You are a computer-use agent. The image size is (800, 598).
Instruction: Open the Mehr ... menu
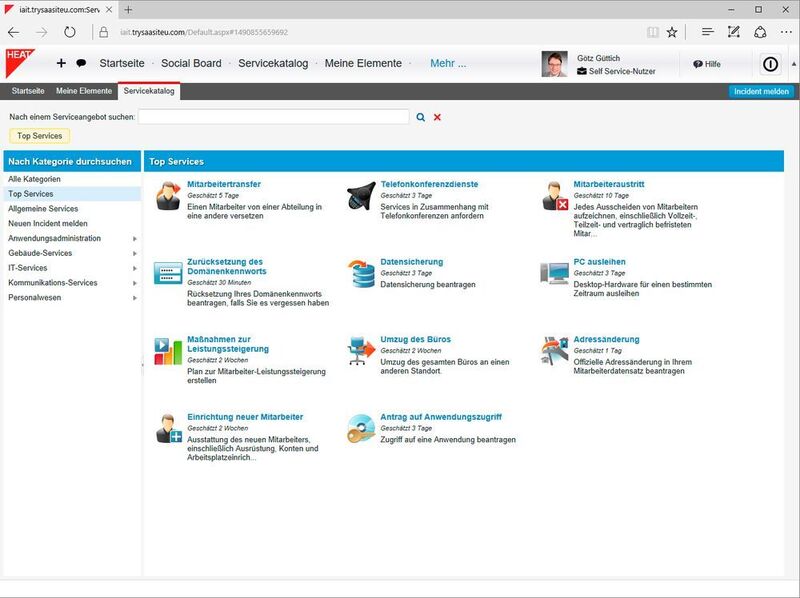tap(448, 63)
